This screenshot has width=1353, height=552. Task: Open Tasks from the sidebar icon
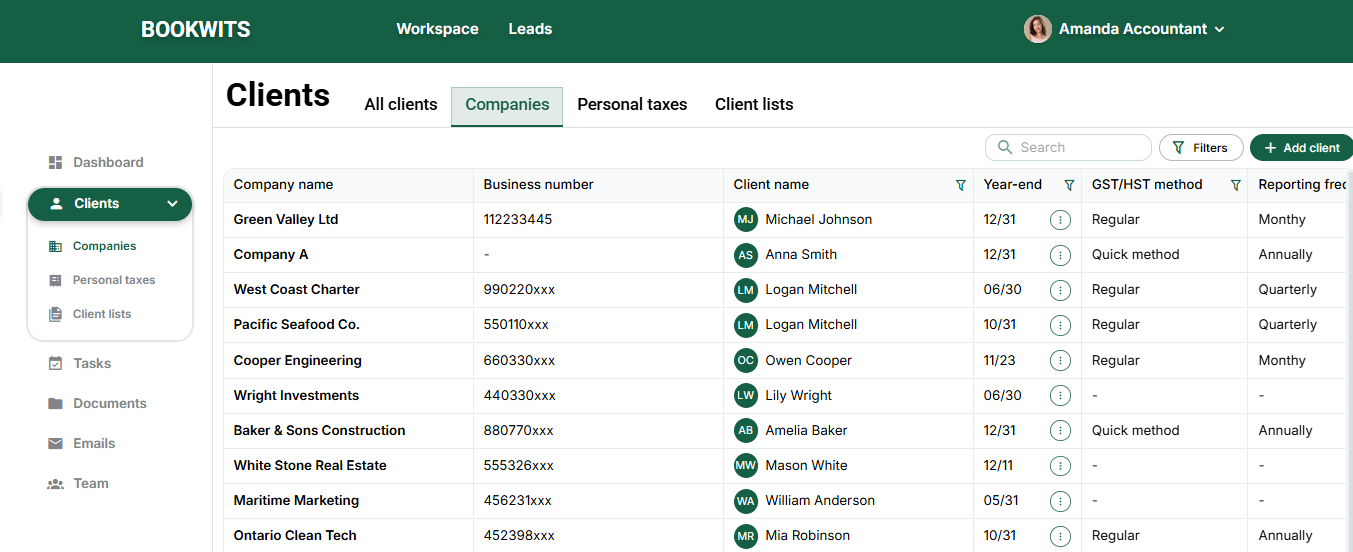55,363
